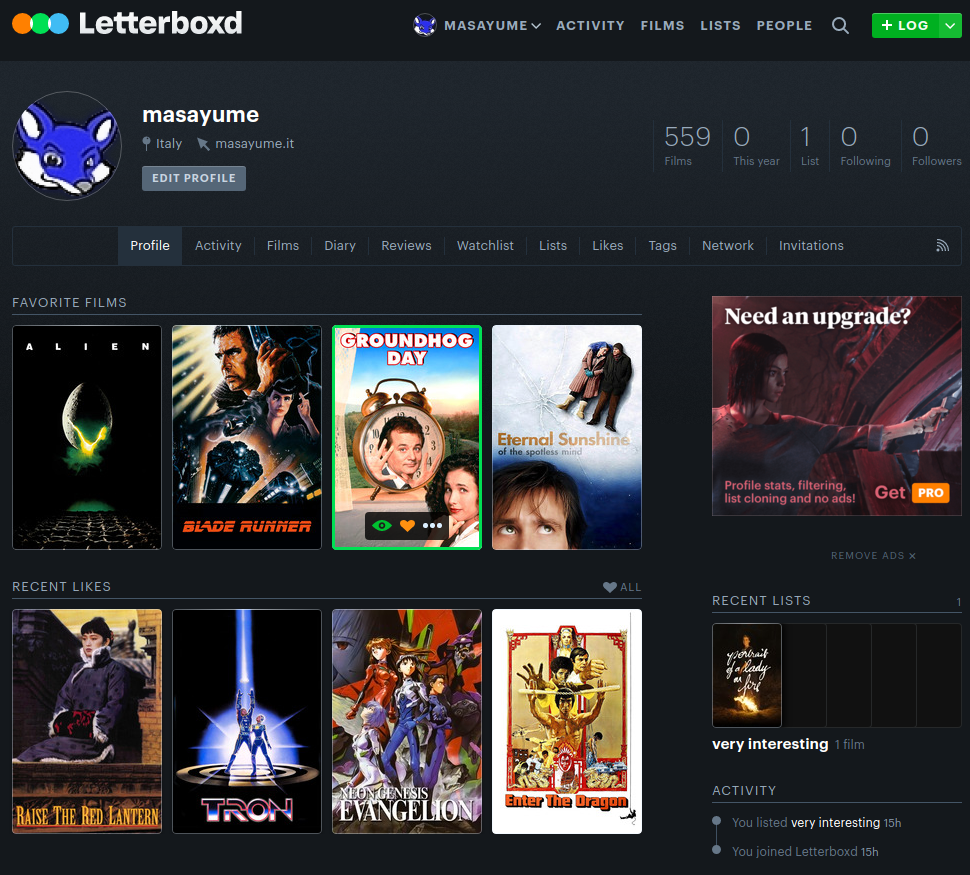
Task: Open the Raise the Red Lantern poster
Action: tap(87, 721)
